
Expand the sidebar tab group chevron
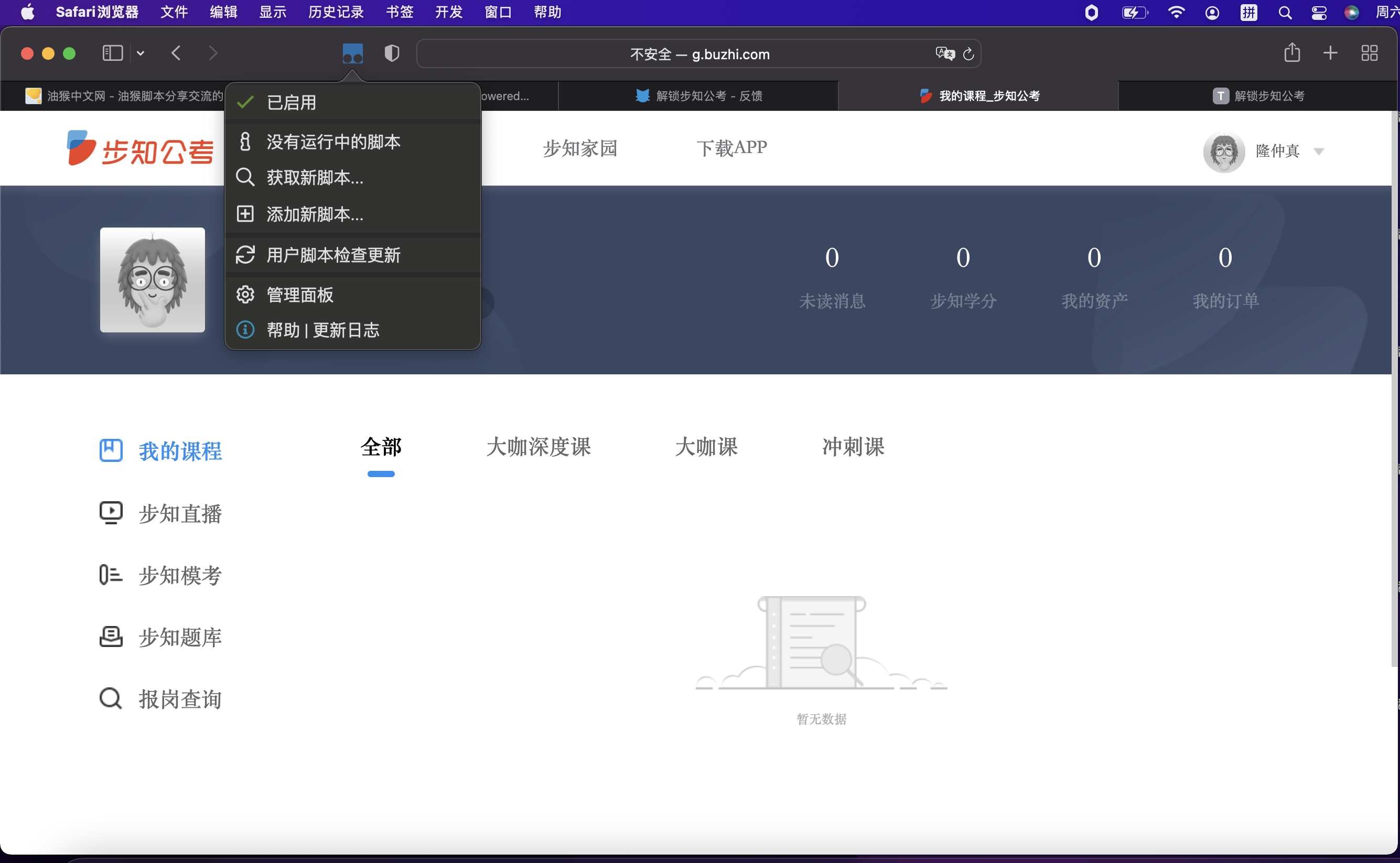pyautogui.click(x=141, y=53)
